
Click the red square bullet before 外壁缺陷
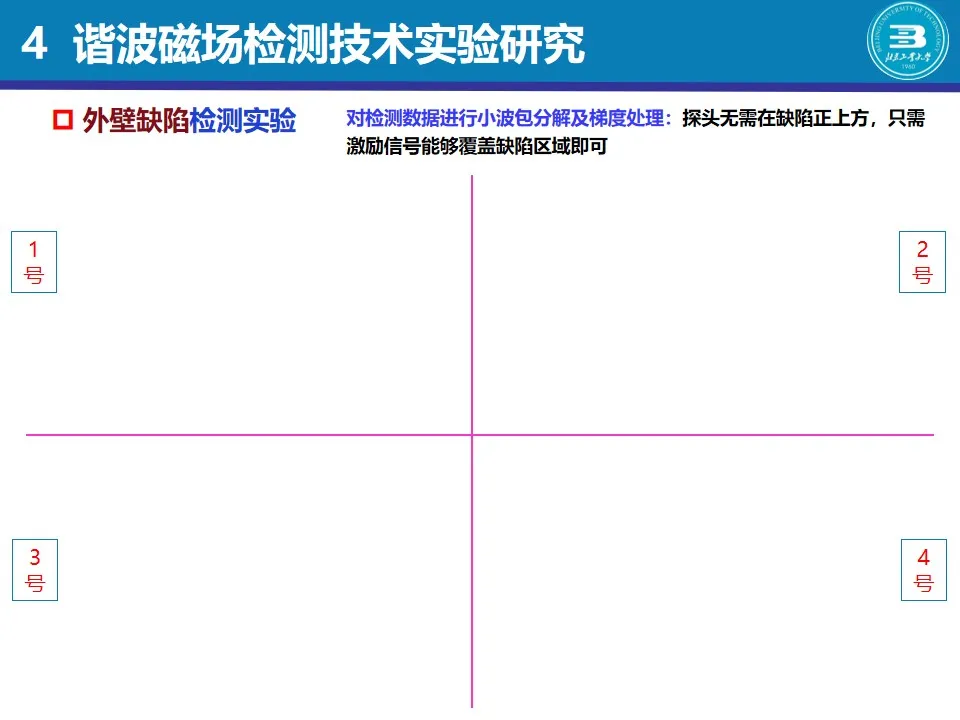coord(62,122)
